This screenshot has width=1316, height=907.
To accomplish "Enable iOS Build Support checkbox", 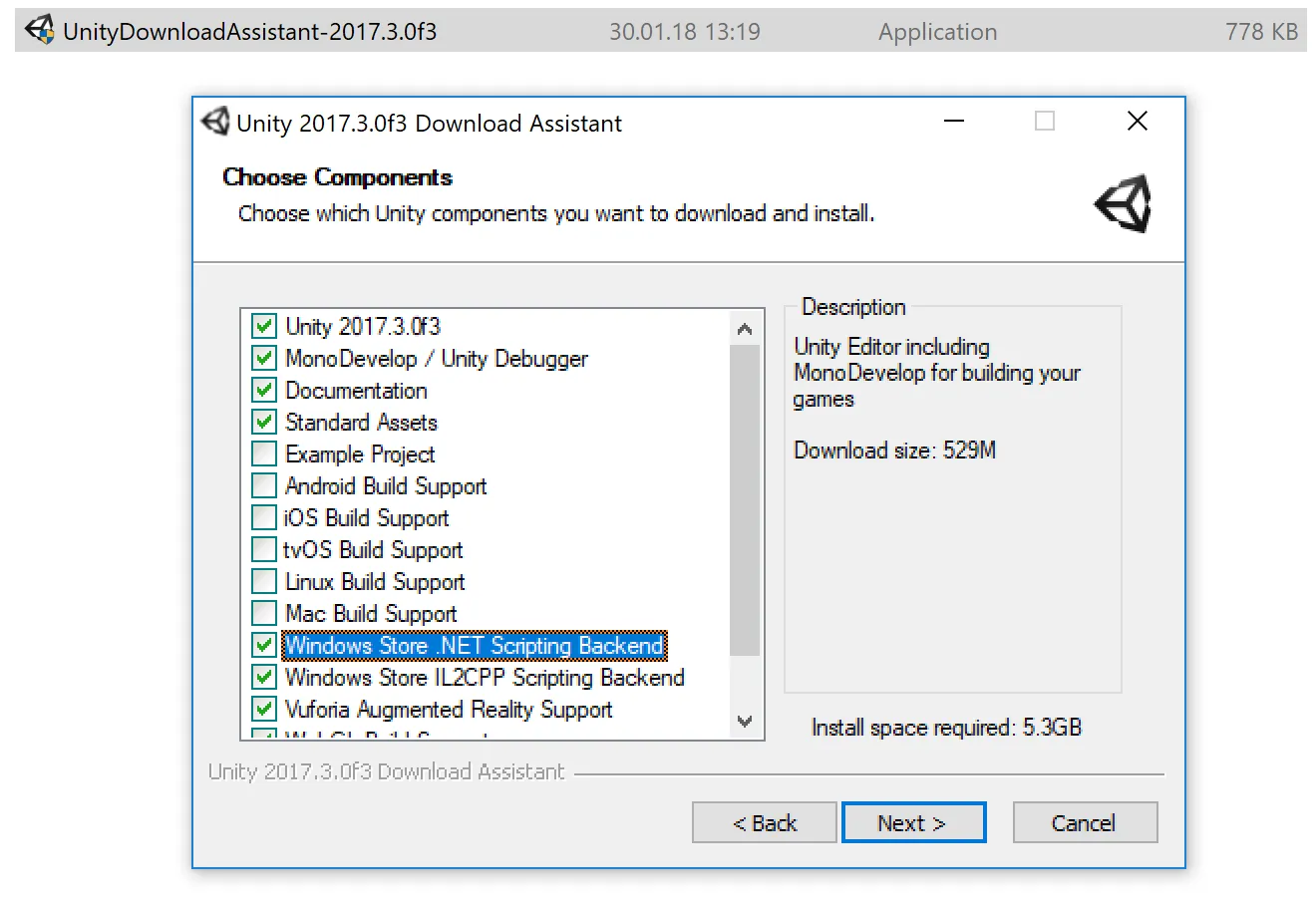I will click(264, 517).
